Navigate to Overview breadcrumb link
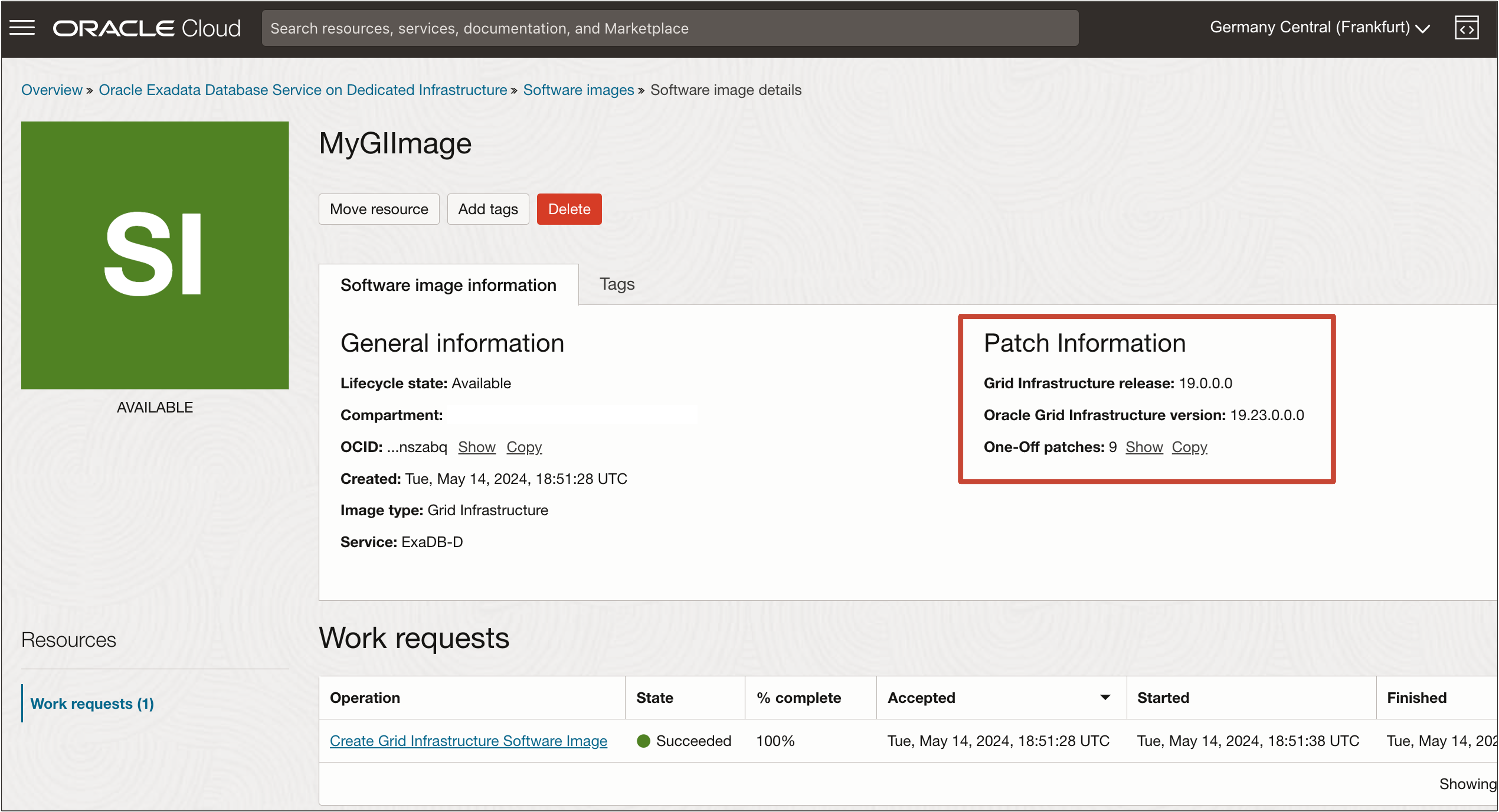 point(52,90)
